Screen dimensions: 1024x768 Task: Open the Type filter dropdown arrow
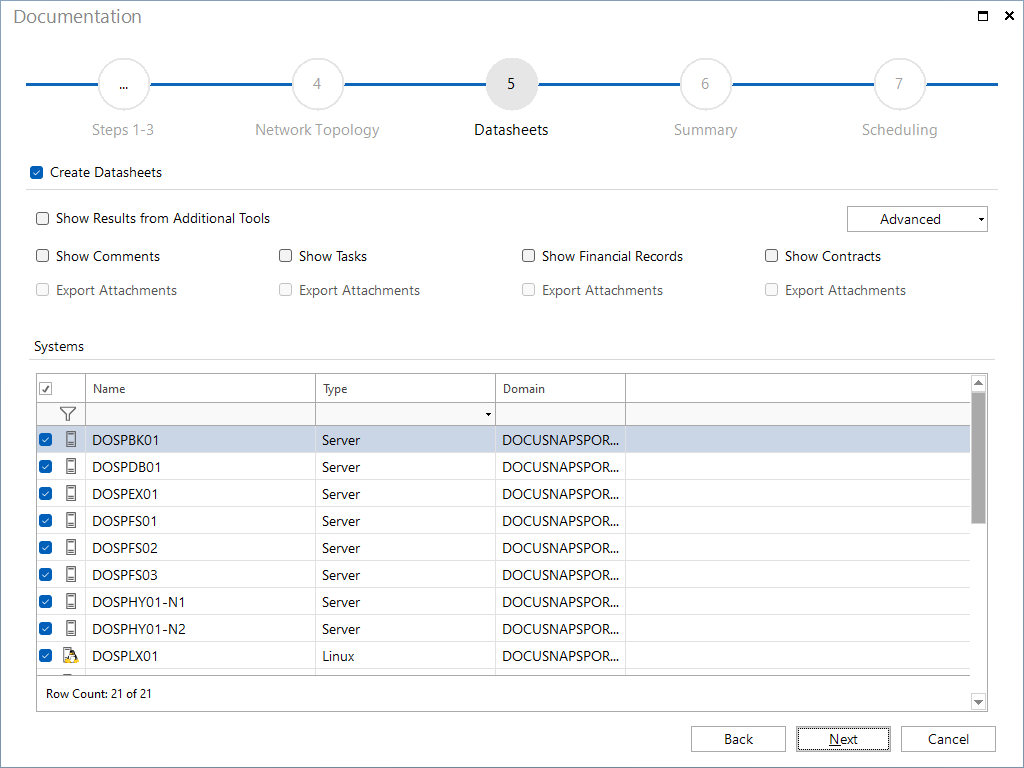488,414
